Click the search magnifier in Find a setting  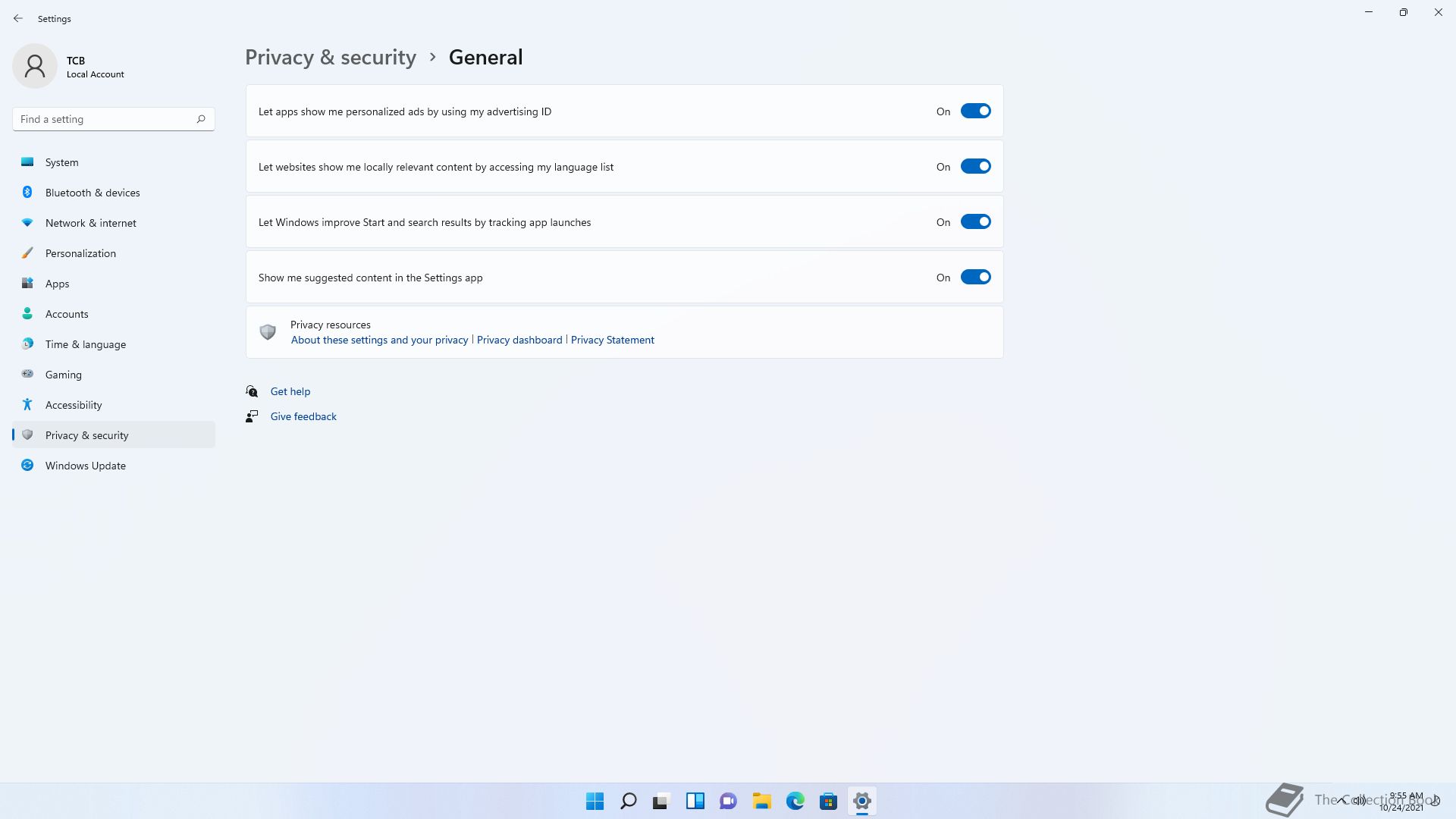[x=201, y=119]
